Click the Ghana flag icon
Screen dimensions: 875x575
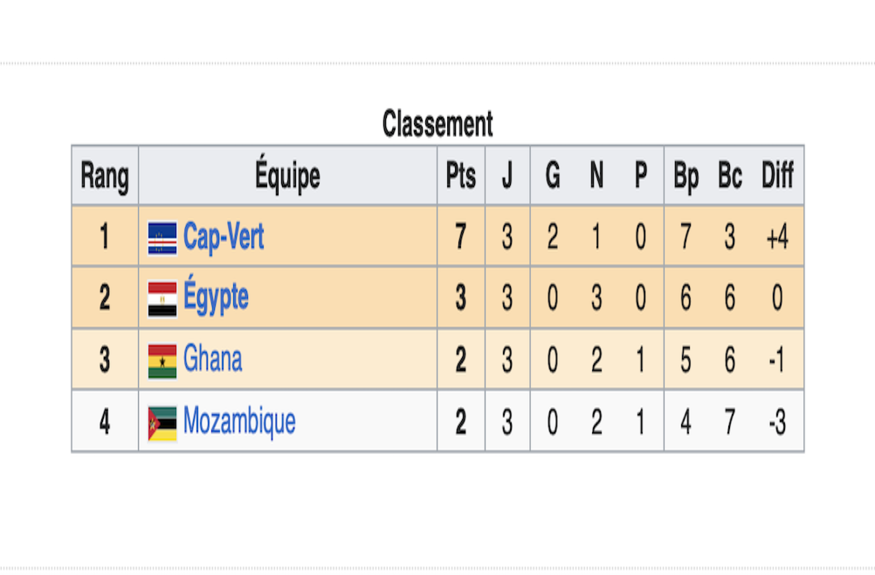pyautogui.click(x=162, y=361)
